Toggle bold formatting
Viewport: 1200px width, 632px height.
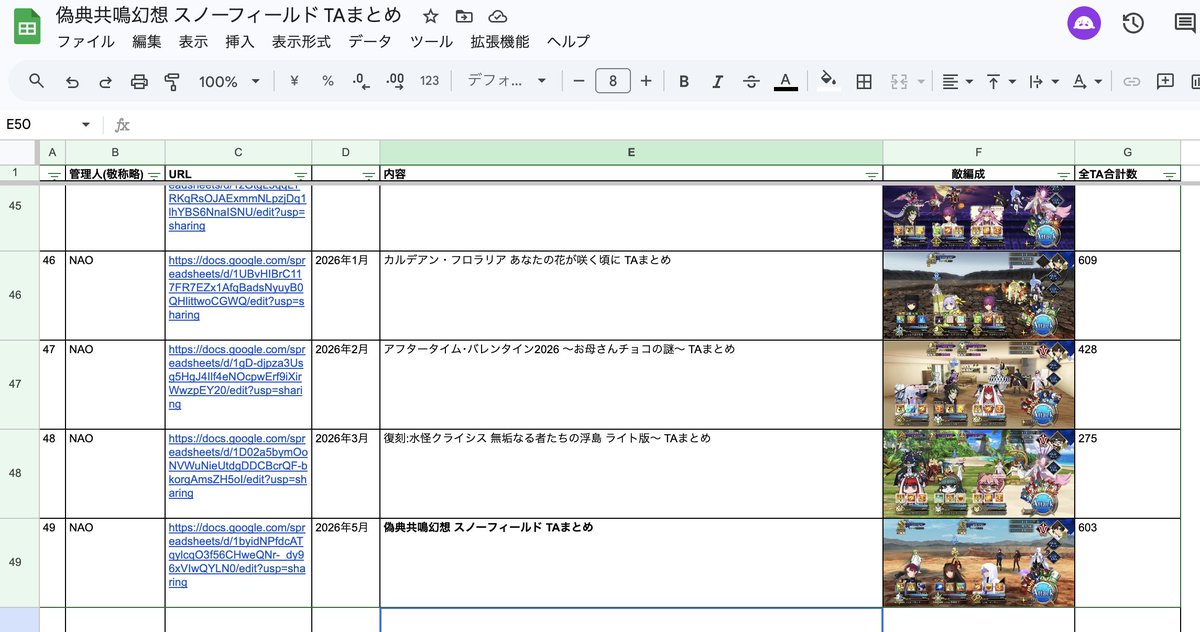pyautogui.click(x=684, y=81)
